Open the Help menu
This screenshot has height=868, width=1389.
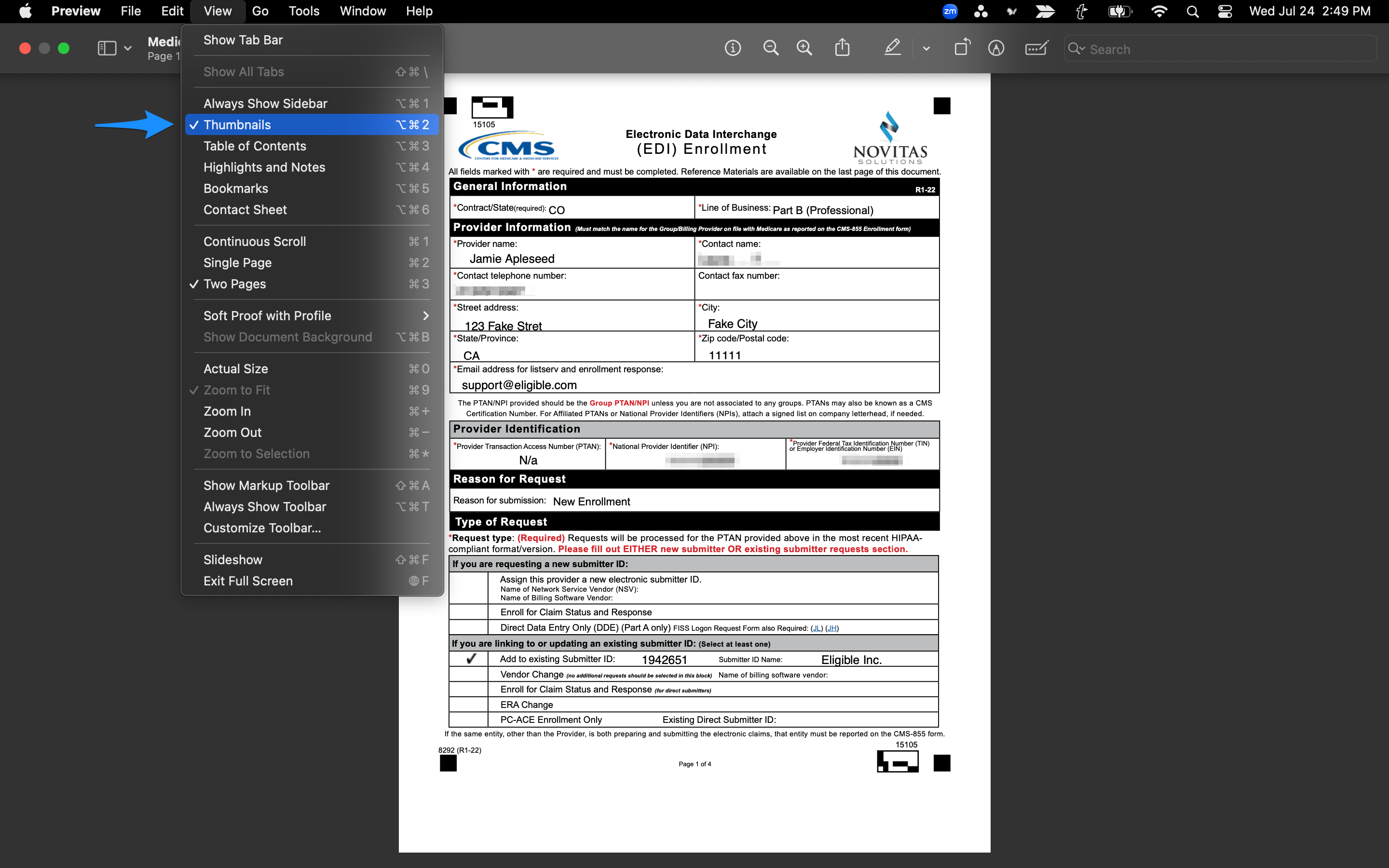pos(419,11)
